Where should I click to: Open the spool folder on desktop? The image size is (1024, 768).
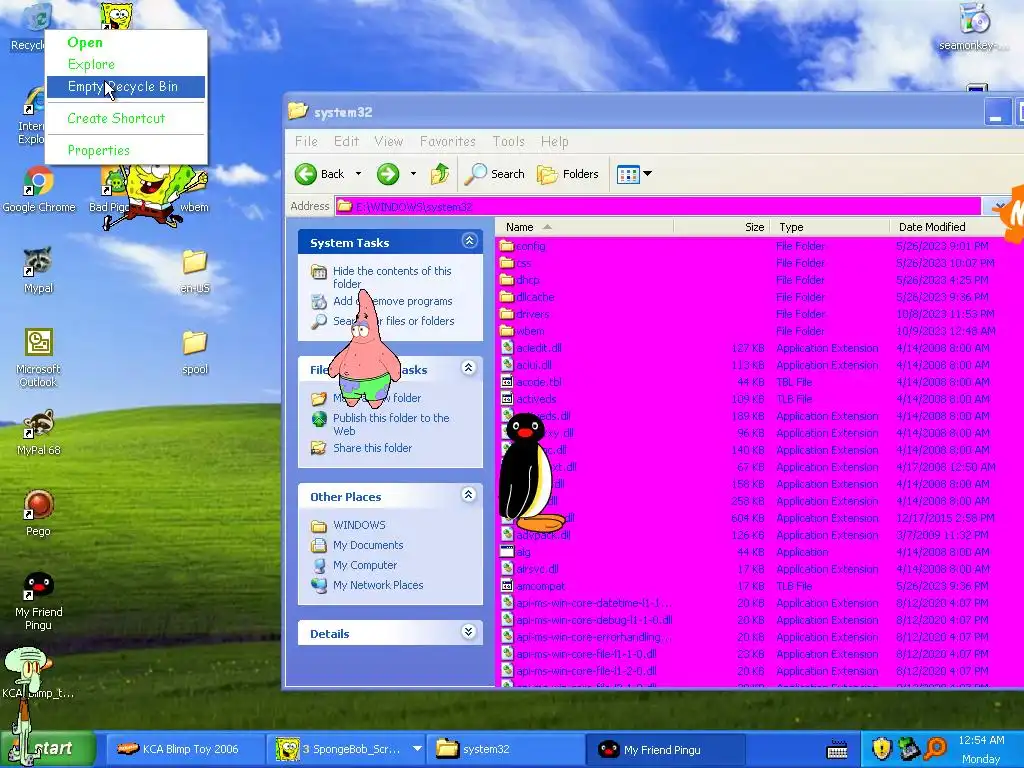pos(195,353)
